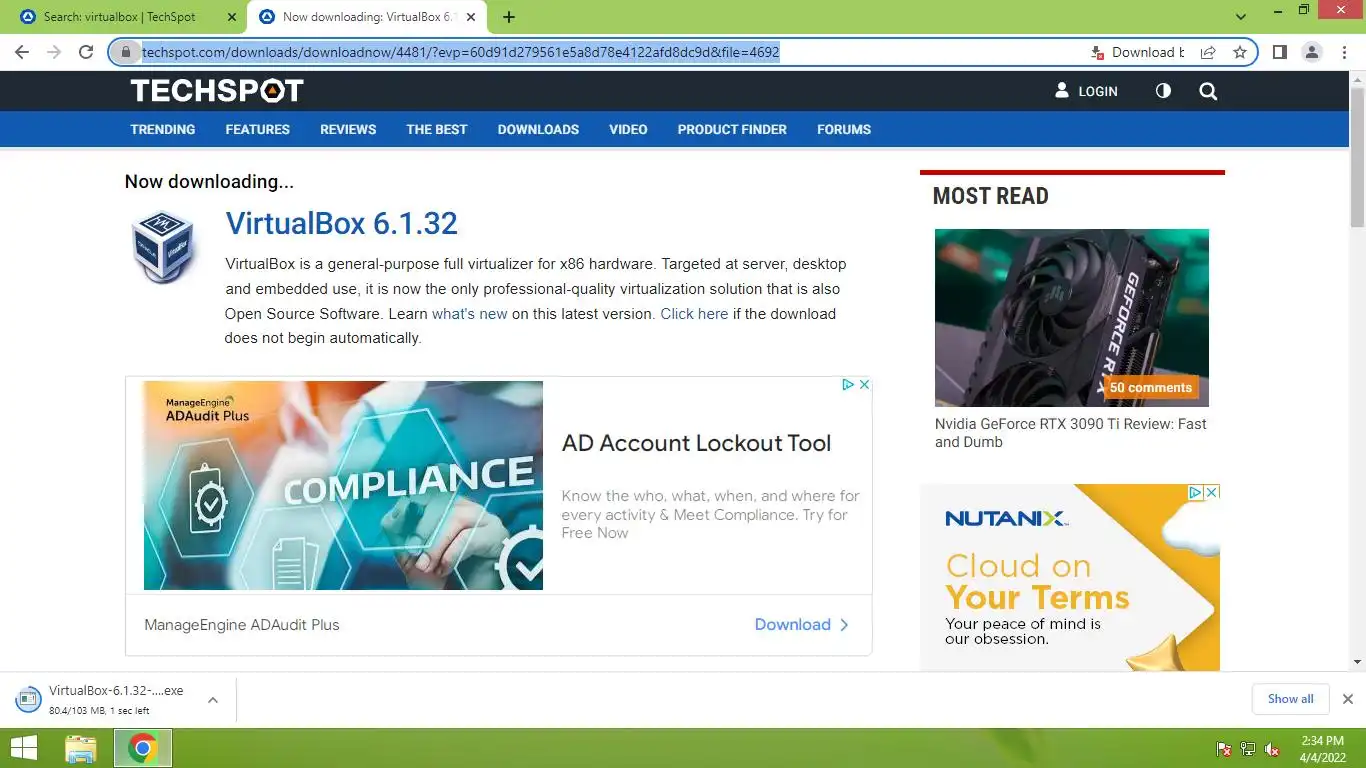Click the muted volume tray icon

(1273, 749)
